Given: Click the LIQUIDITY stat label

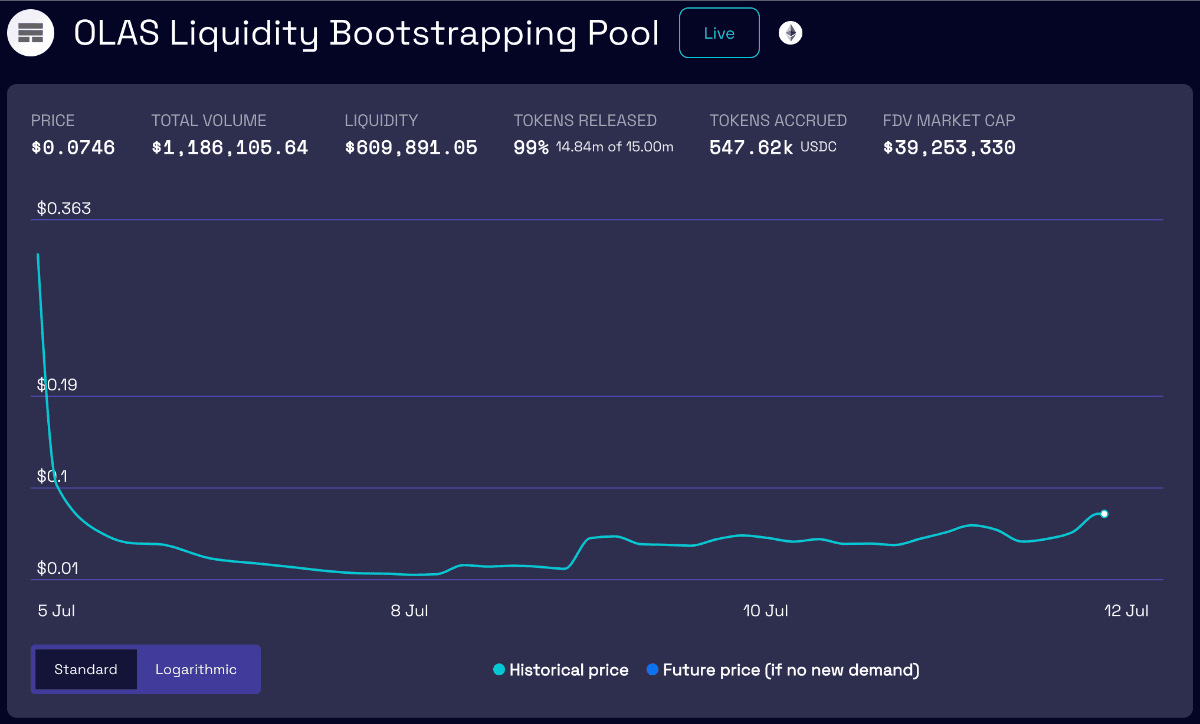Looking at the screenshot, I should [381, 120].
